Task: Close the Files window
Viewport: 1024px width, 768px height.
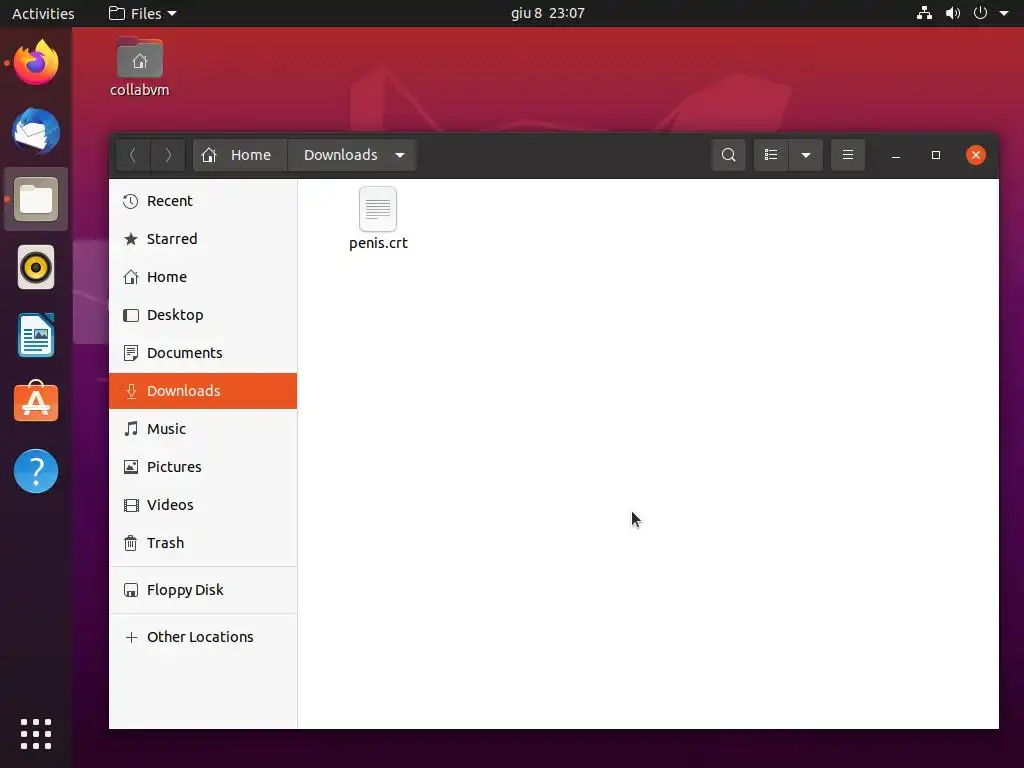Action: (x=976, y=155)
